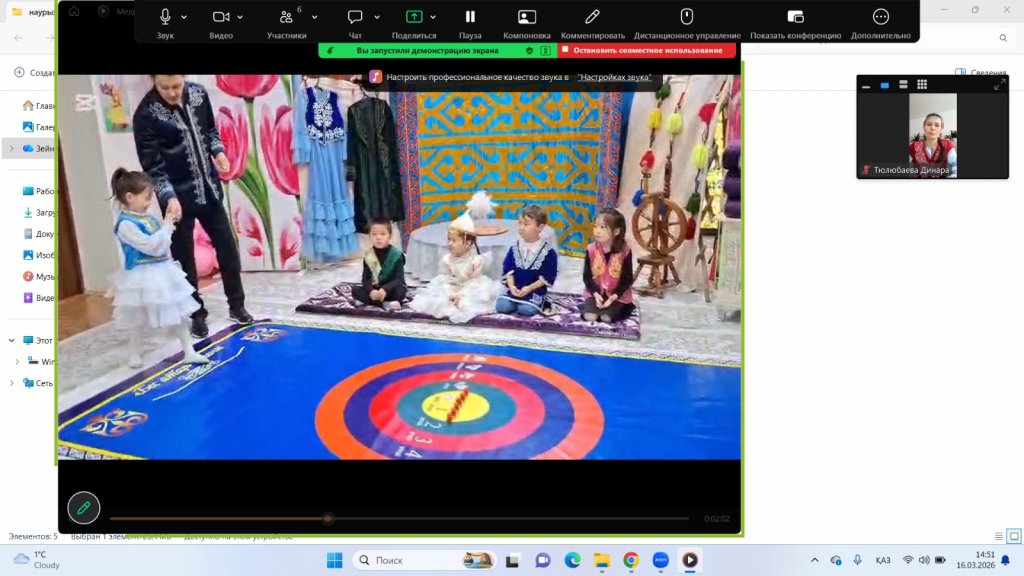Open the Участники participants panel

pyautogui.click(x=286, y=18)
